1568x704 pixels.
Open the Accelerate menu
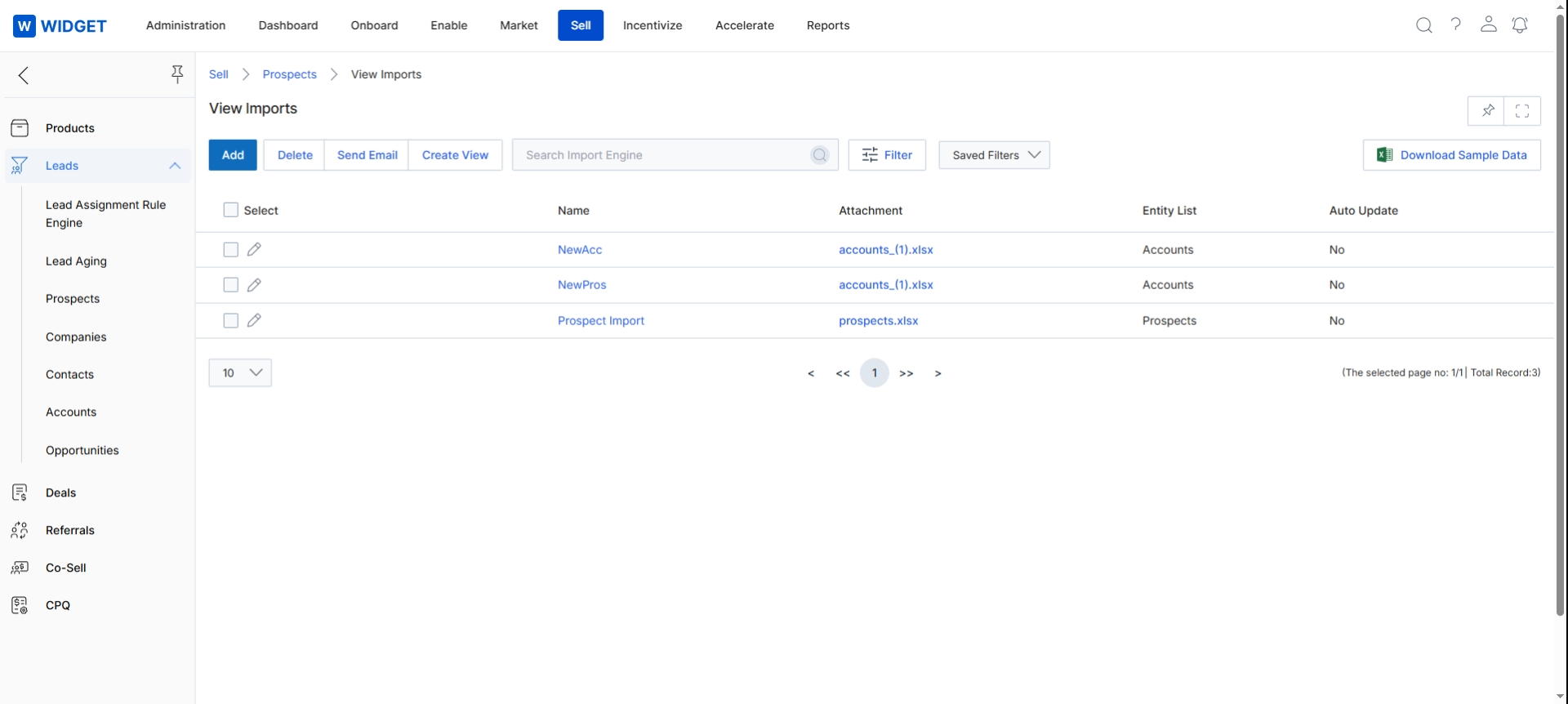[745, 25]
